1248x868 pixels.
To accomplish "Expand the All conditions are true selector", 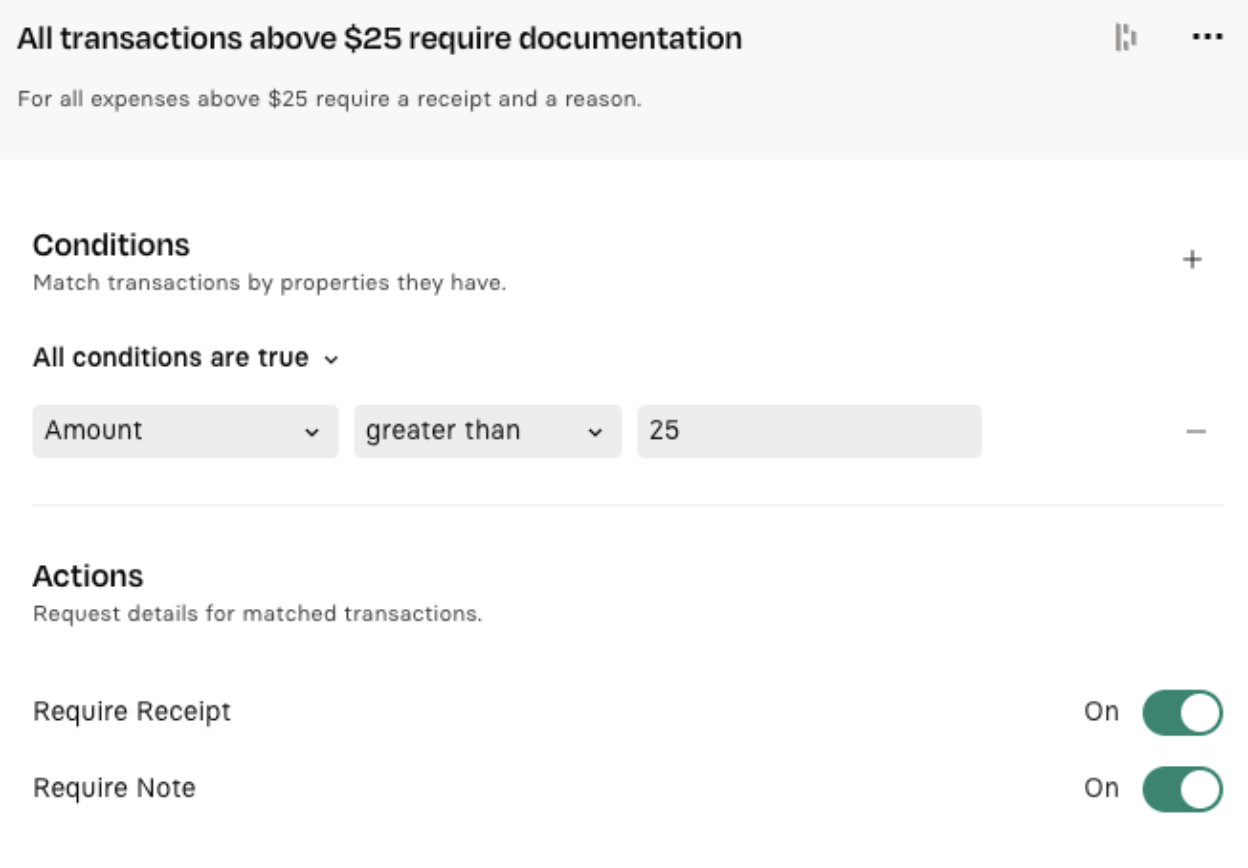I will coord(186,358).
